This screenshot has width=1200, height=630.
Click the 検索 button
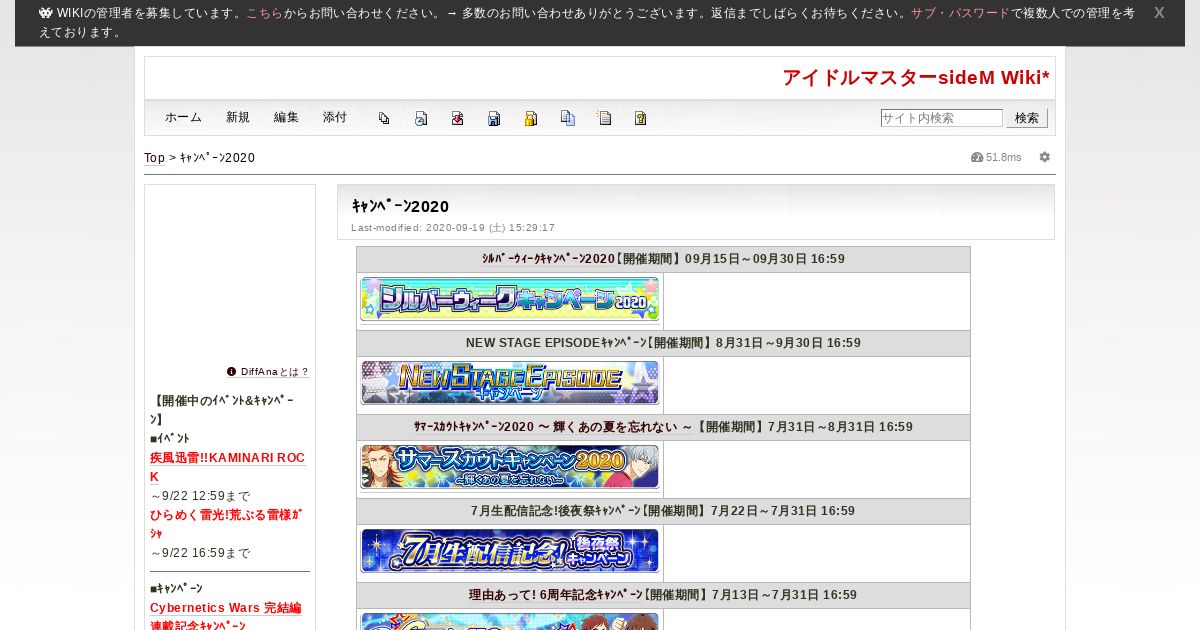pyautogui.click(x=1027, y=118)
